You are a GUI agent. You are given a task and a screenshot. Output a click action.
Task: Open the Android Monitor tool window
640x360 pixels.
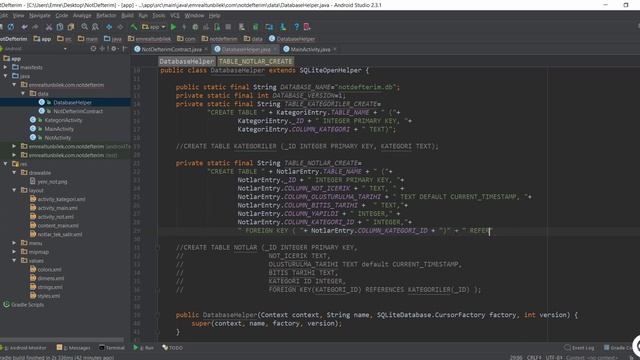[x=24, y=348]
